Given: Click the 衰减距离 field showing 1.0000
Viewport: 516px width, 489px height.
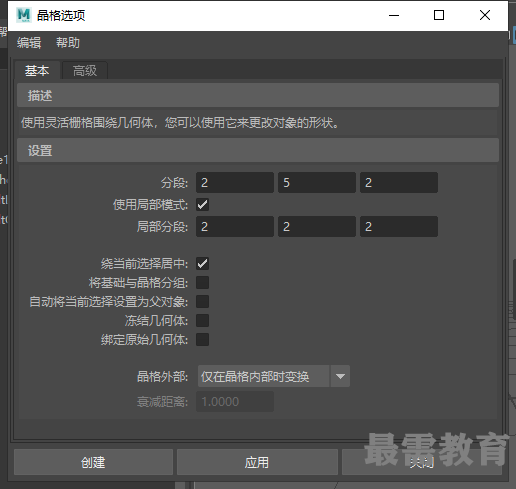Looking at the screenshot, I should point(235,402).
